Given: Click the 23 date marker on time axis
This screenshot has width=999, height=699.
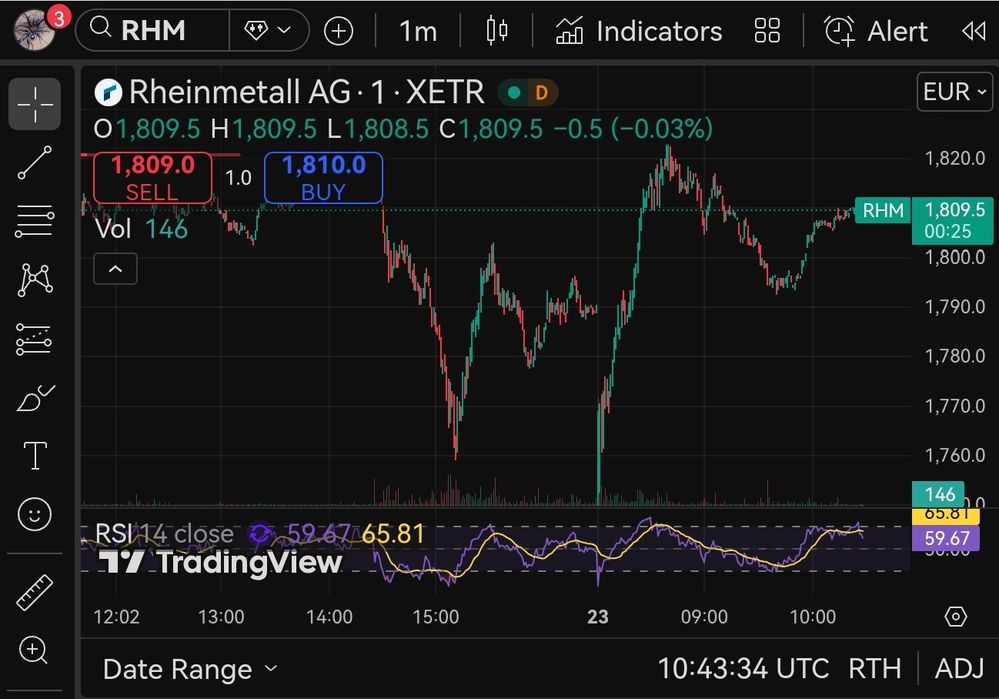Looking at the screenshot, I should (x=598, y=617).
